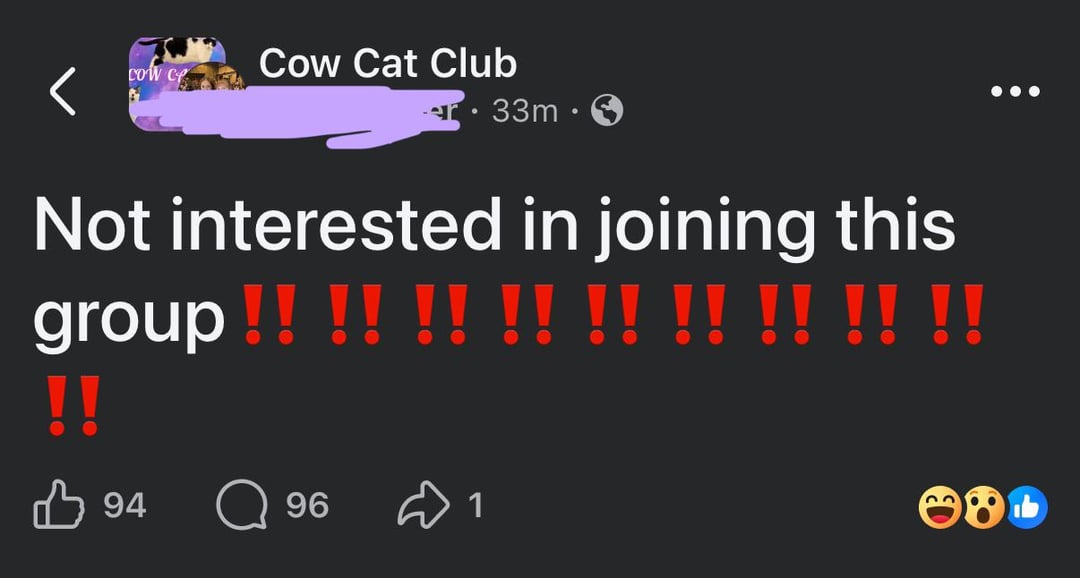The height and width of the screenshot is (578, 1080).
Task: Open the 96 comments count
Action: pyautogui.click(x=307, y=506)
